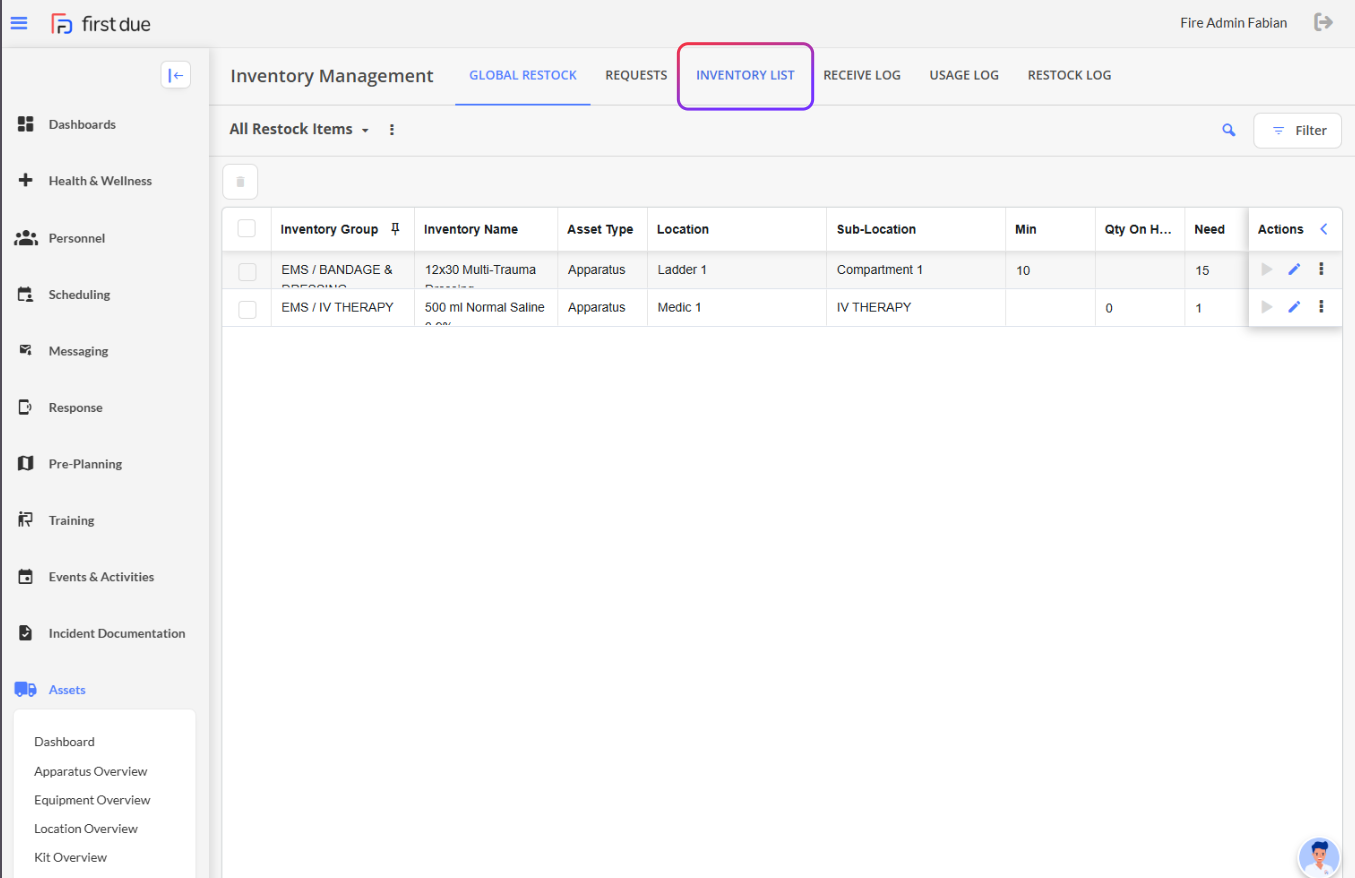Viewport: 1355px width, 878px height.
Task: Click the Min value 10
Action: click(1023, 271)
